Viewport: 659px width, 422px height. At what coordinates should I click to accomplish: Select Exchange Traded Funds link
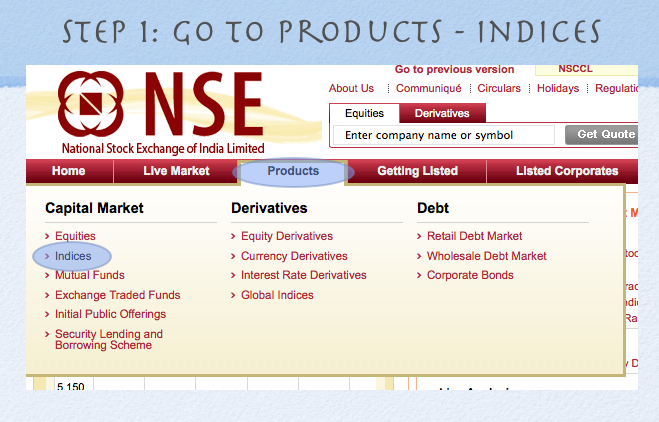pos(118,295)
